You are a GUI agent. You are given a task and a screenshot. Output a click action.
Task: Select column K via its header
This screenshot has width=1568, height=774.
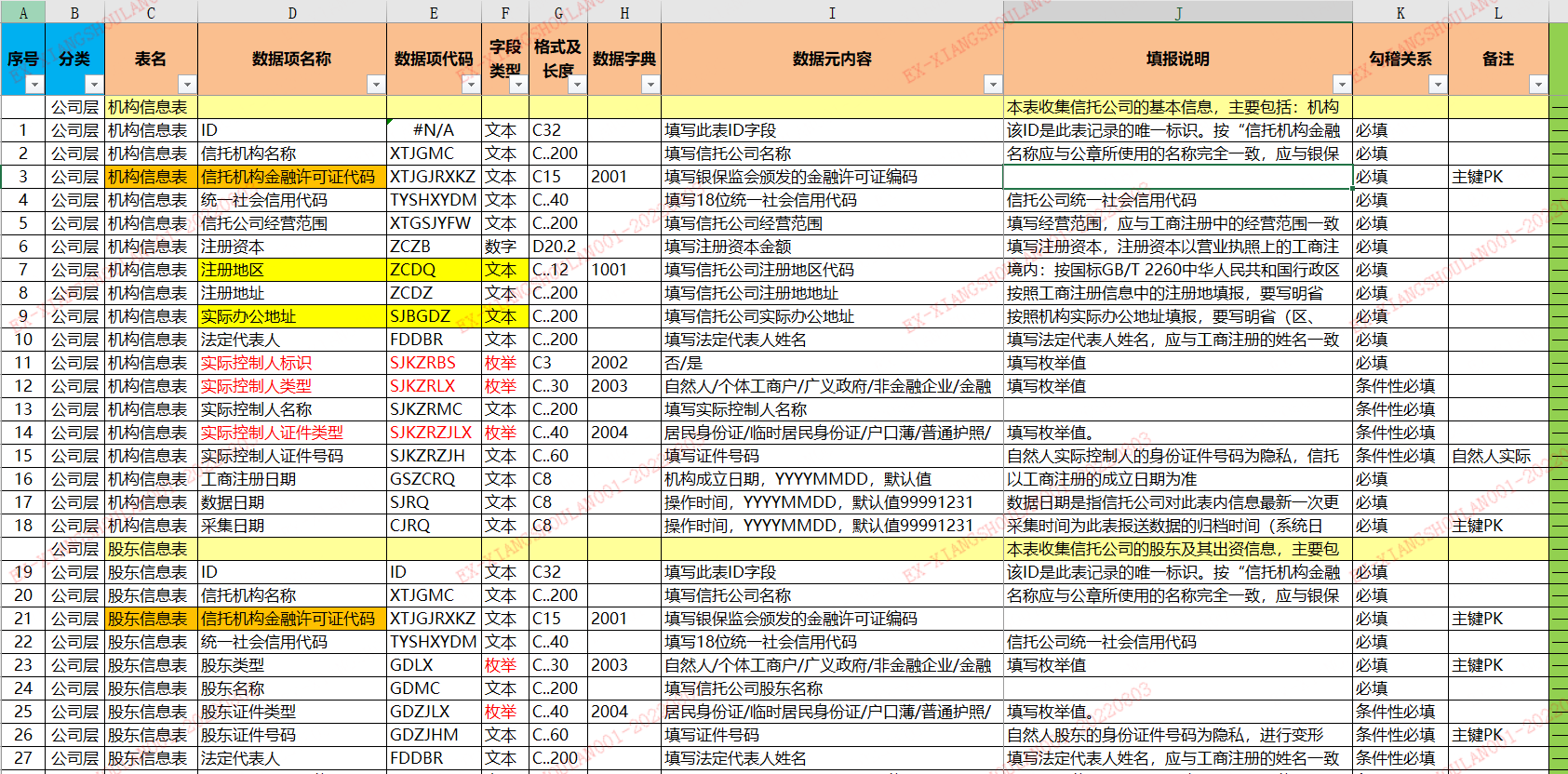click(x=1400, y=12)
